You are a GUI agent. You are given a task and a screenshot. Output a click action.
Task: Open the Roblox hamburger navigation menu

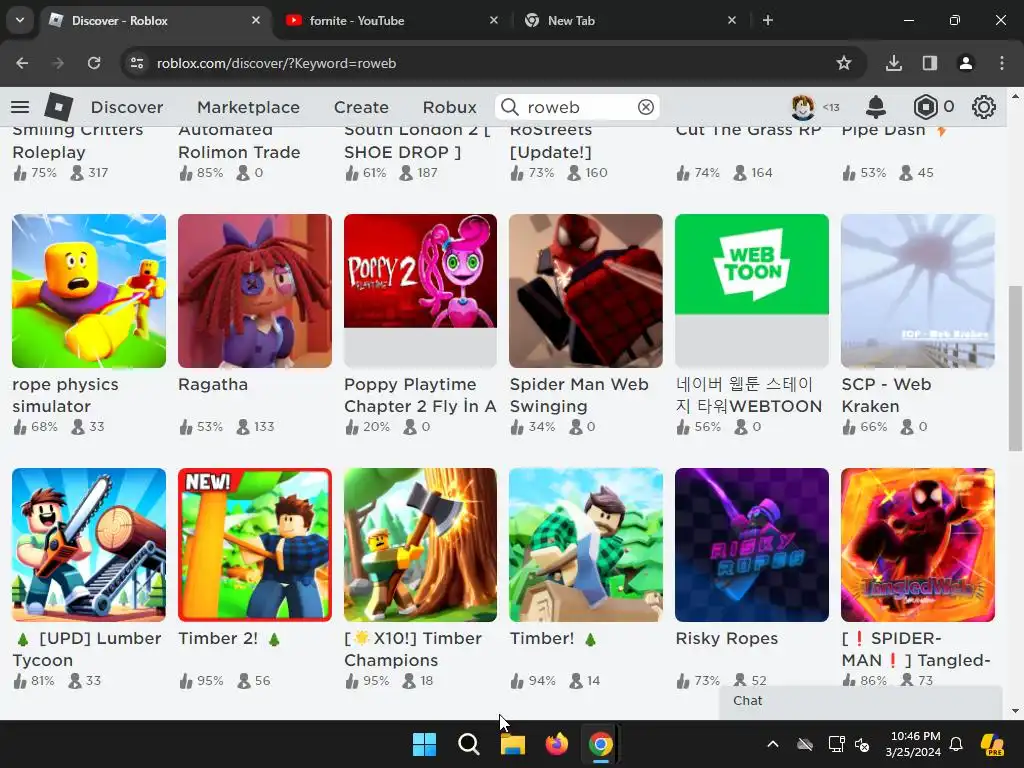[x=20, y=107]
